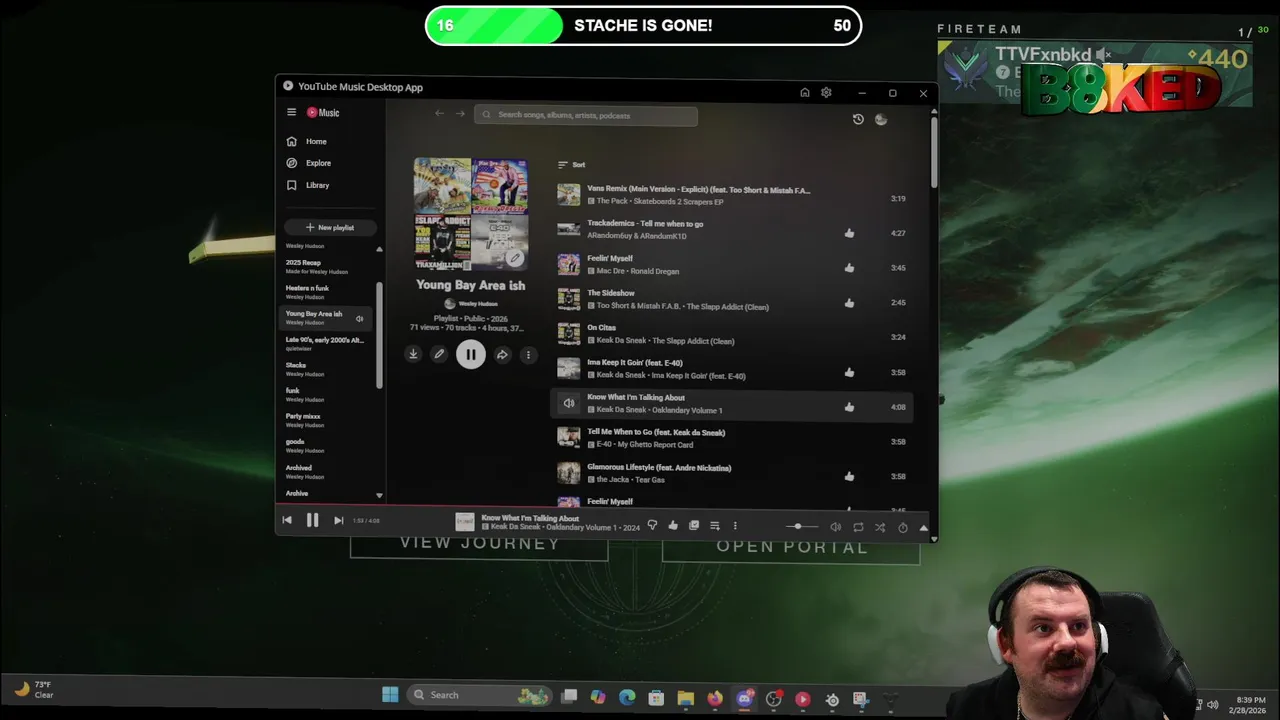This screenshot has width=1280, height=720.
Task: Toggle like on Ima Keep It Goin'
Action: [849, 372]
